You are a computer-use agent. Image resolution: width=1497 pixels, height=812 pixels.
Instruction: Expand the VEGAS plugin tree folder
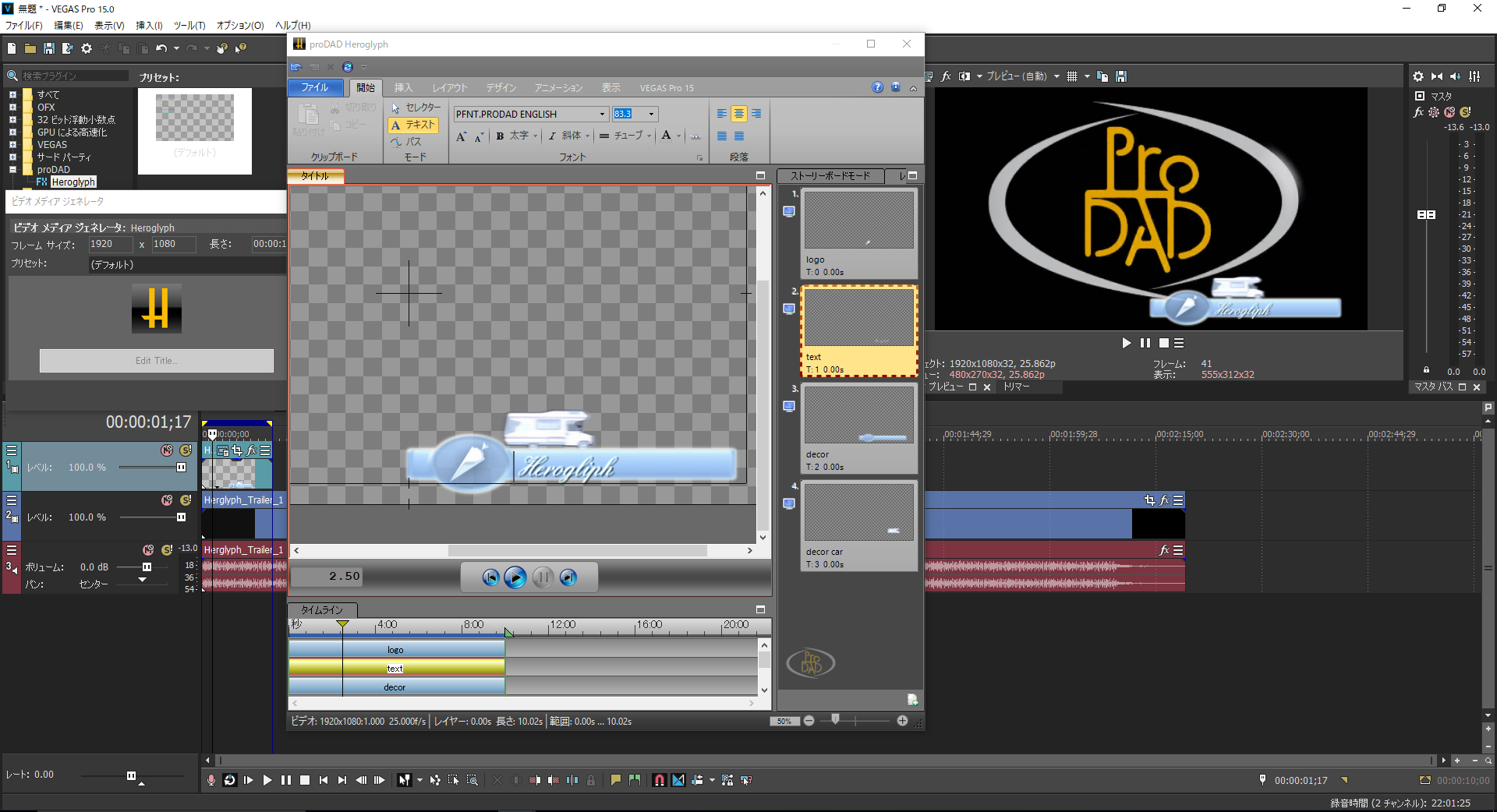point(12,144)
